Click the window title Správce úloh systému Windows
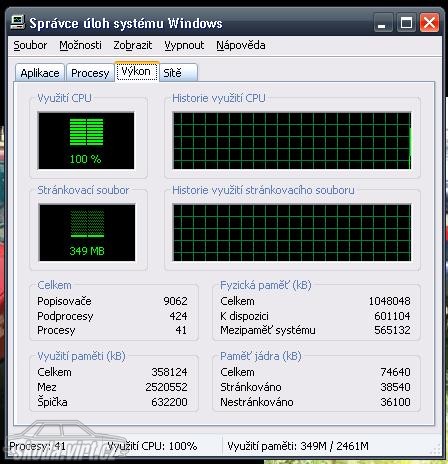448x464 pixels. coord(126,23)
